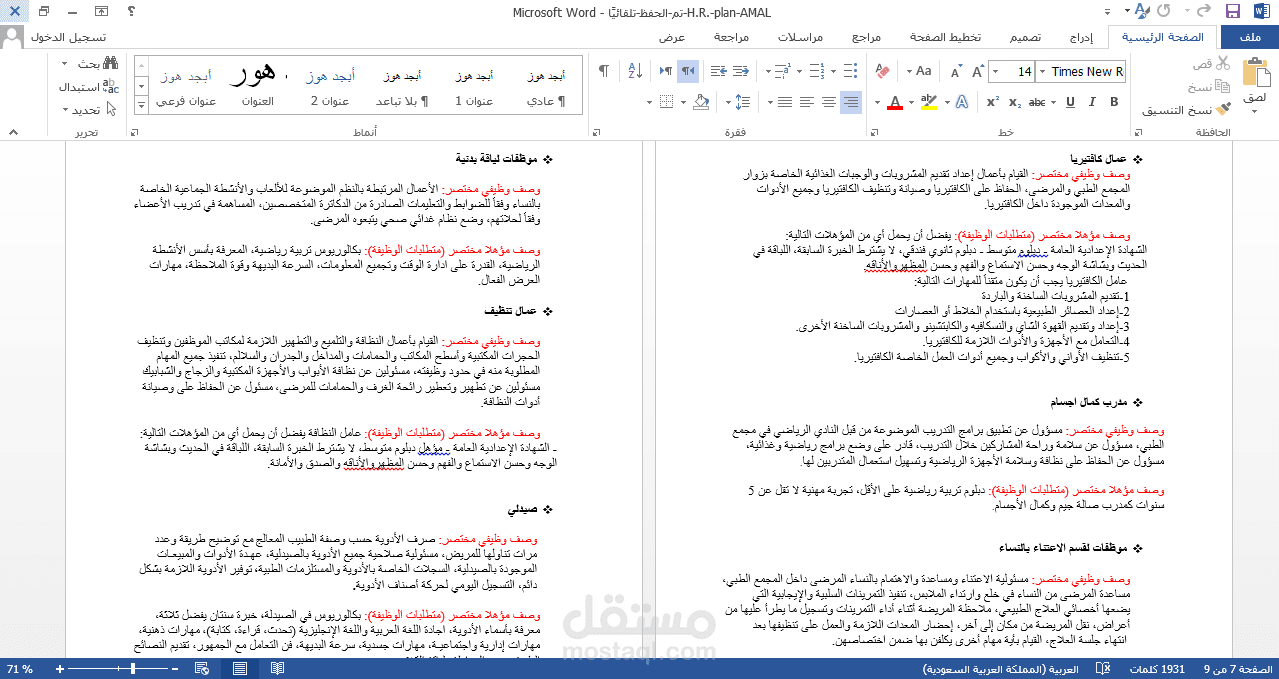Image resolution: width=1279 pixels, height=679 pixels.
Task: Apply Italic formatting
Action: tap(1092, 102)
